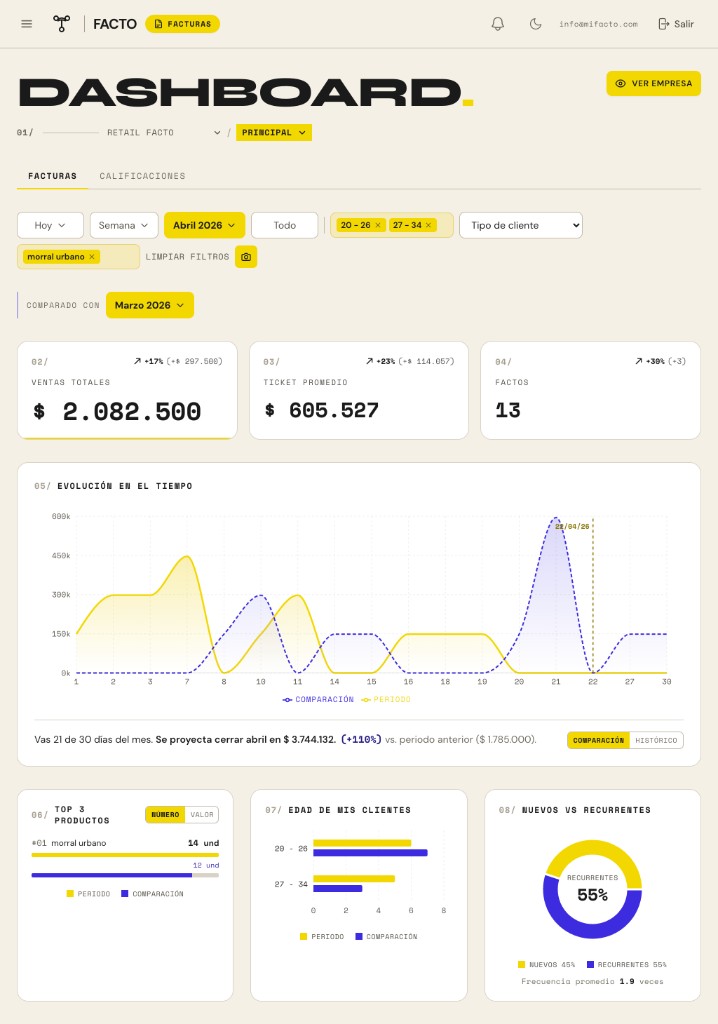This screenshot has height=1024, width=718.
Task: Click the Ventas Totales card
Action: click(127, 390)
